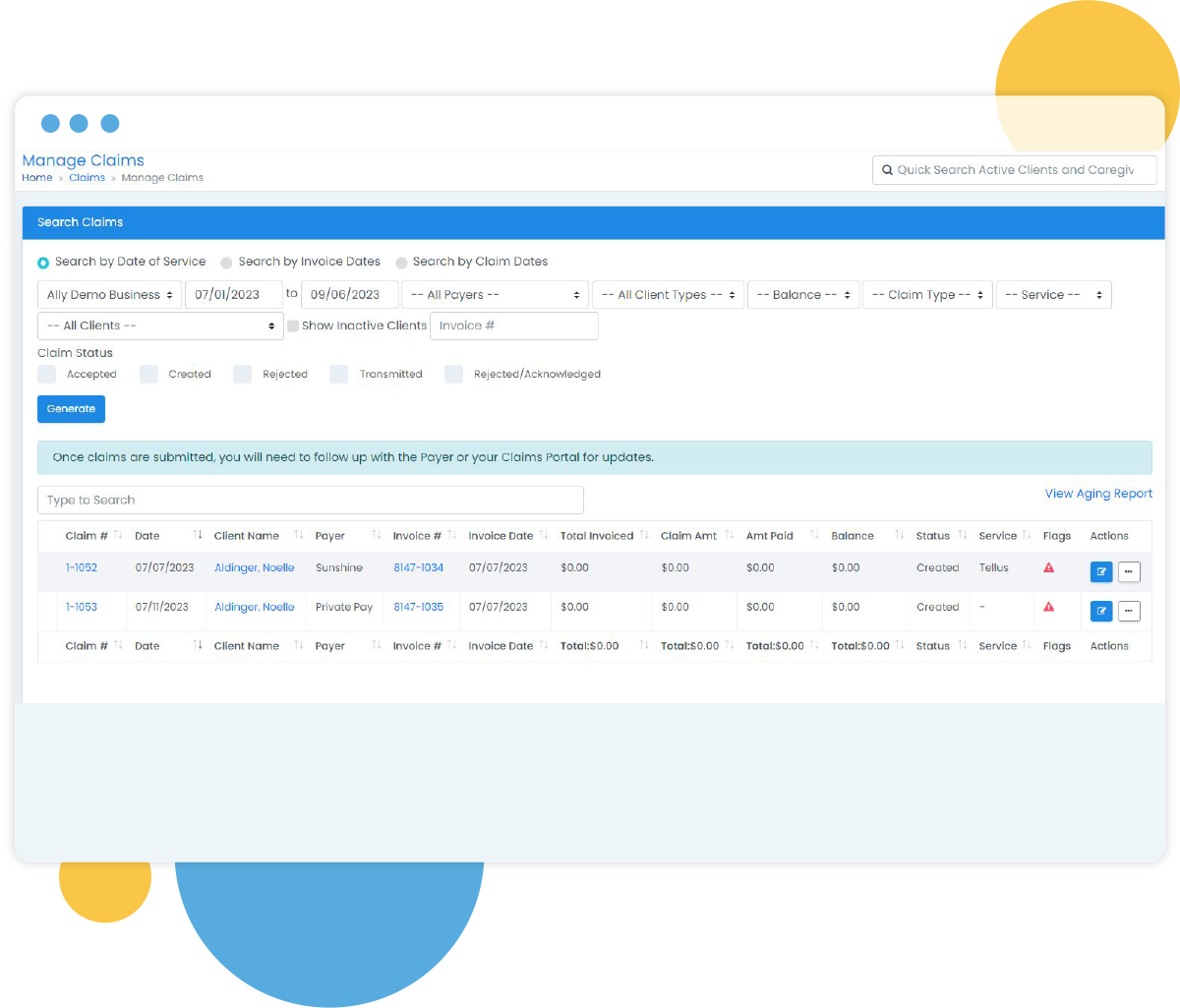
Task: Click warning flag on claim 1-1053
Action: [1048, 607]
